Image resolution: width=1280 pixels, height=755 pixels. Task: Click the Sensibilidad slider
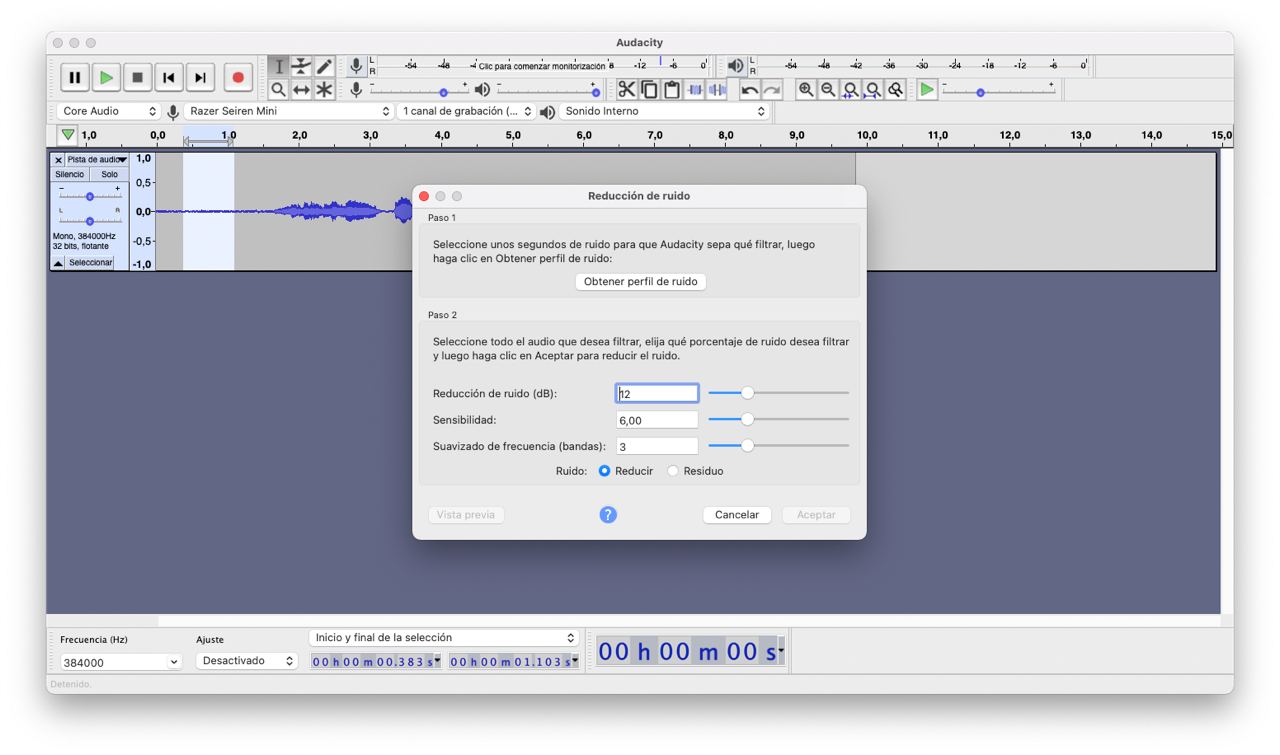(778, 419)
